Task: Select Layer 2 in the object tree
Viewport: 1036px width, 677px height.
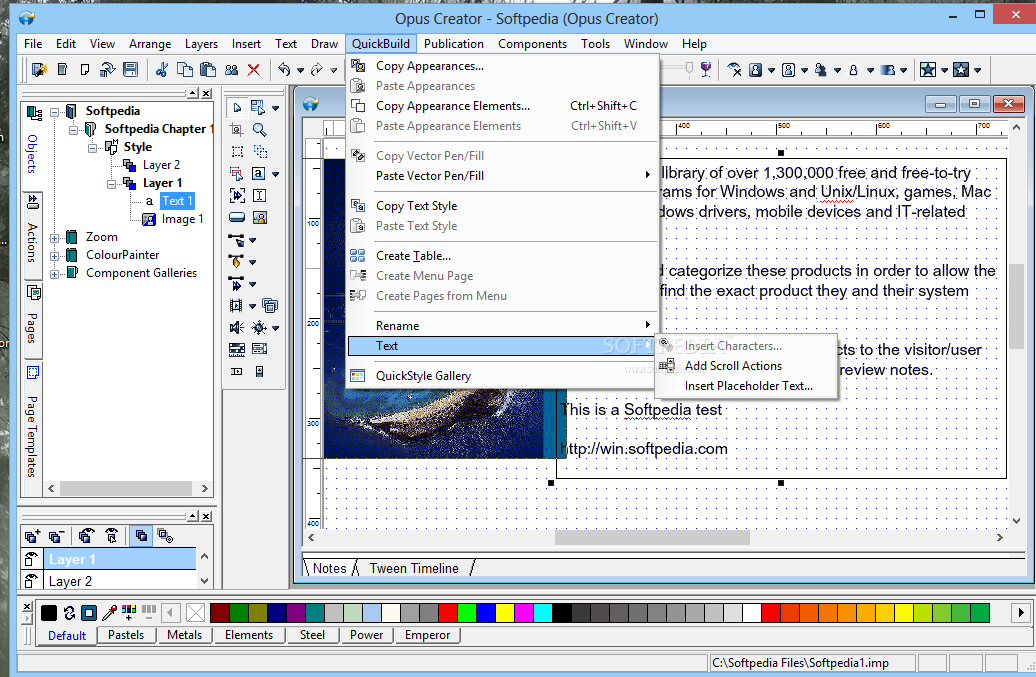Action: tap(161, 165)
